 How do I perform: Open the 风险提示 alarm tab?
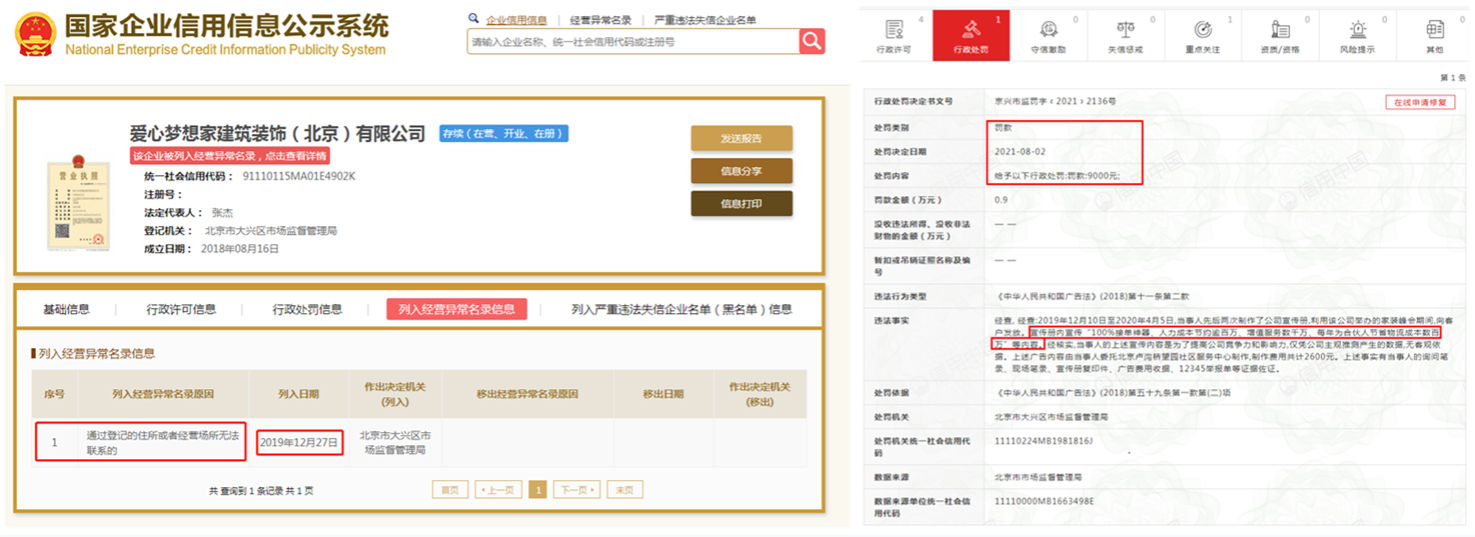point(1357,36)
